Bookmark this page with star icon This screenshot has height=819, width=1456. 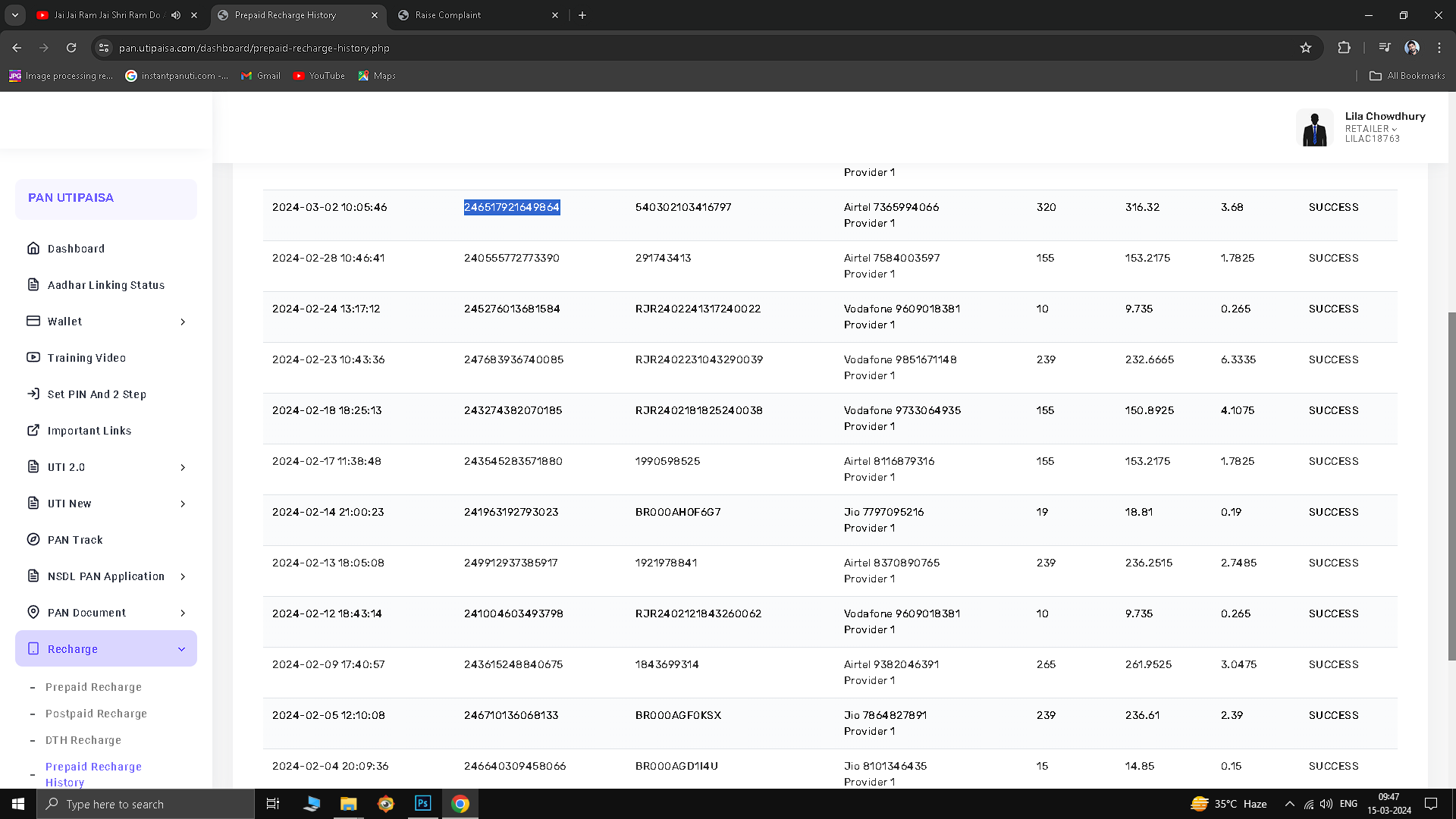(1305, 48)
